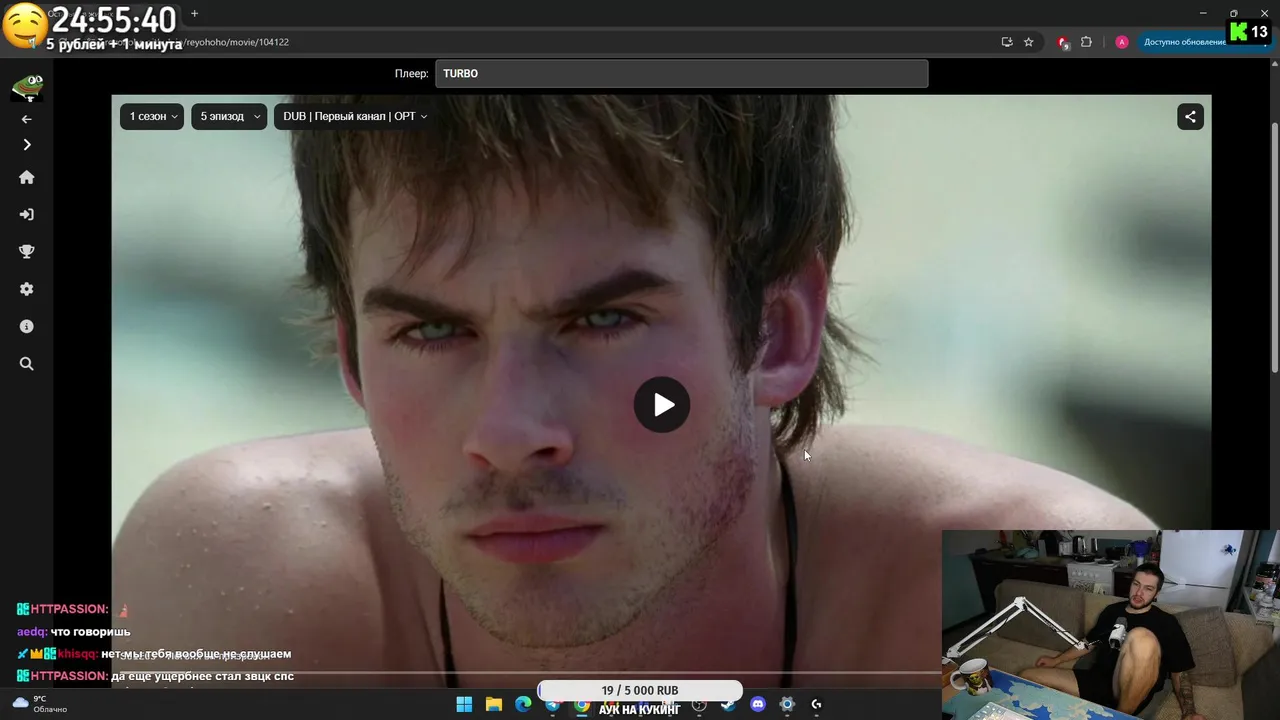Select the TURBO player field
The image size is (1280, 720).
coord(681,74)
